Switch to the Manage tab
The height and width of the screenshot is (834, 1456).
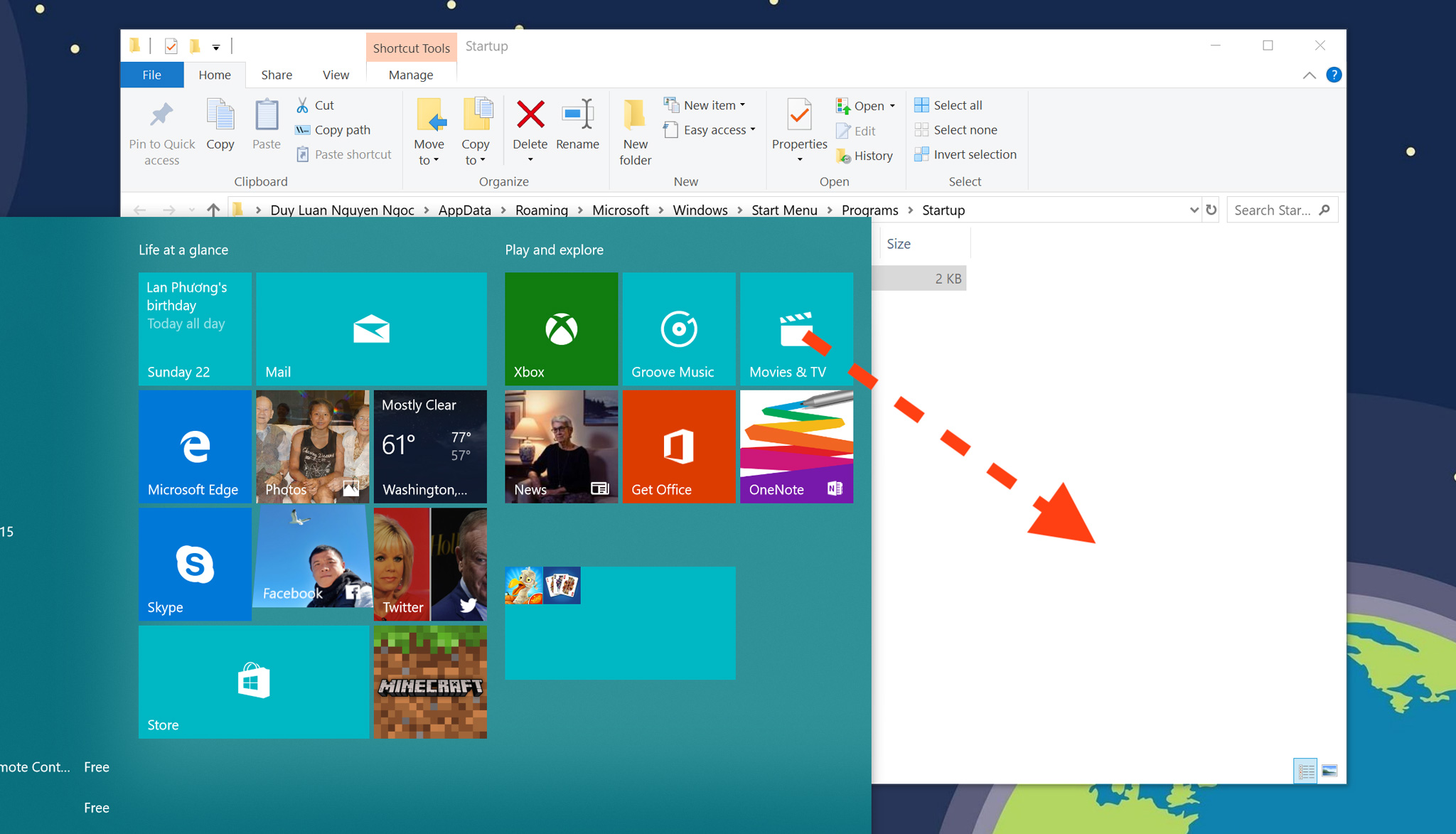[x=411, y=75]
